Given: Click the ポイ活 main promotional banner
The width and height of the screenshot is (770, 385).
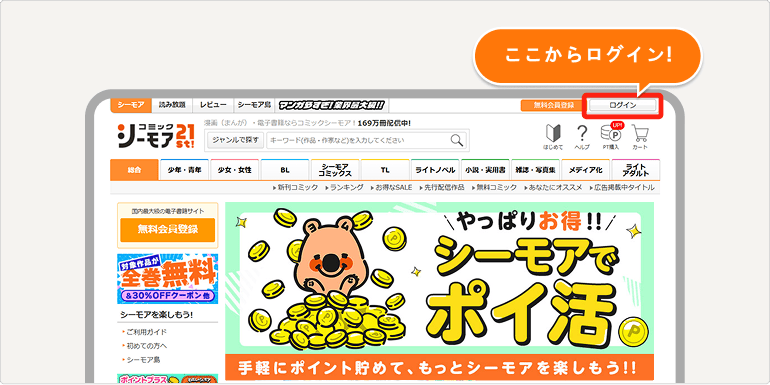Looking at the screenshot, I should (x=440, y=292).
